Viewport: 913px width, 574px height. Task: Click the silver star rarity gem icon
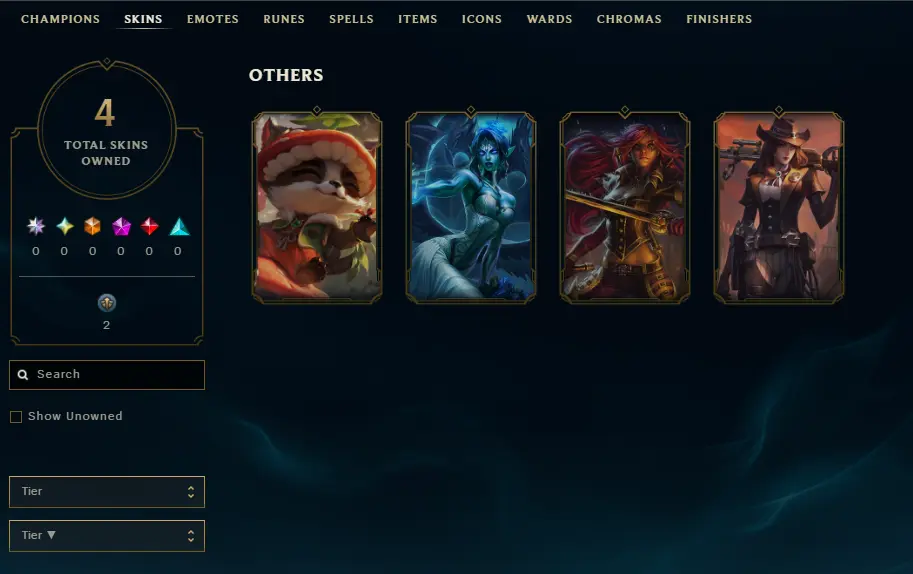click(x=36, y=226)
